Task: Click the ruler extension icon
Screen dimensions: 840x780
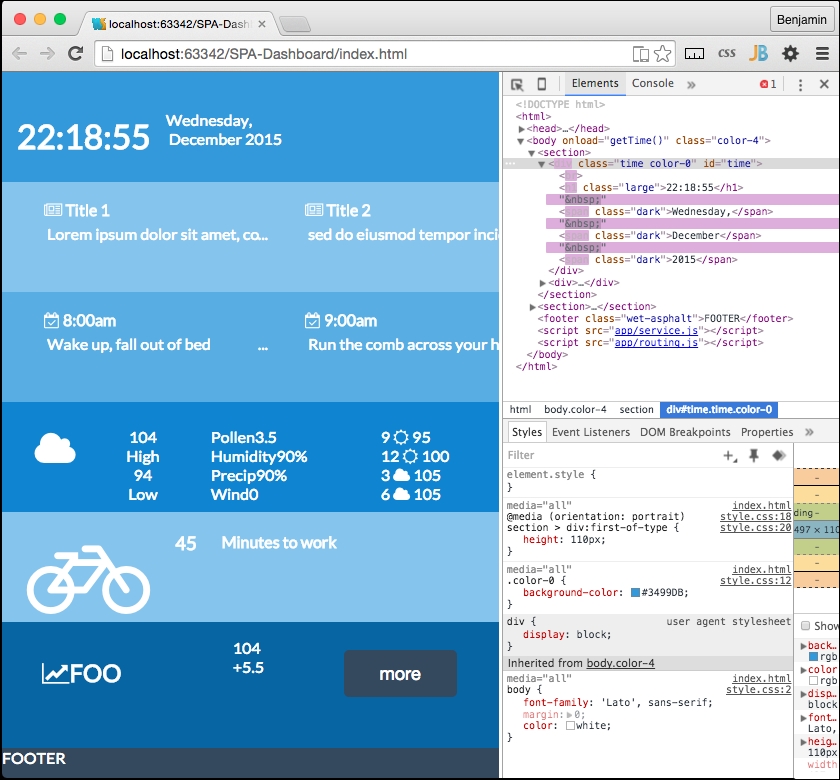Action: (694, 54)
